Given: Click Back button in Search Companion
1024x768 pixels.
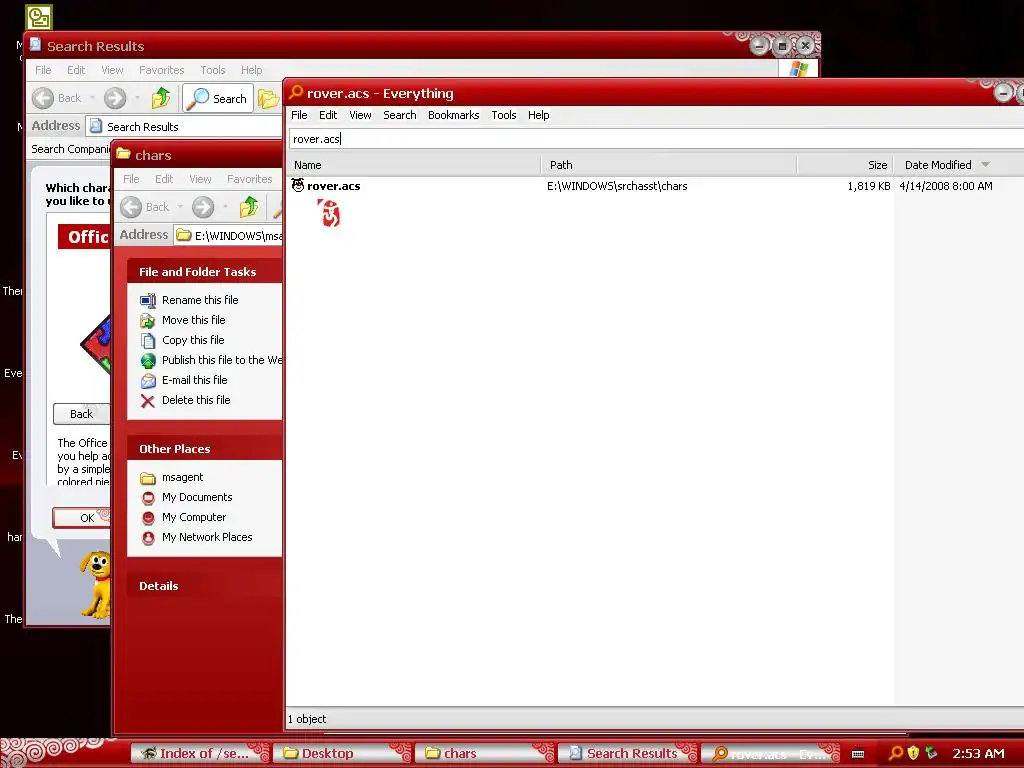Looking at the screenshot, I should coord(81,414).
